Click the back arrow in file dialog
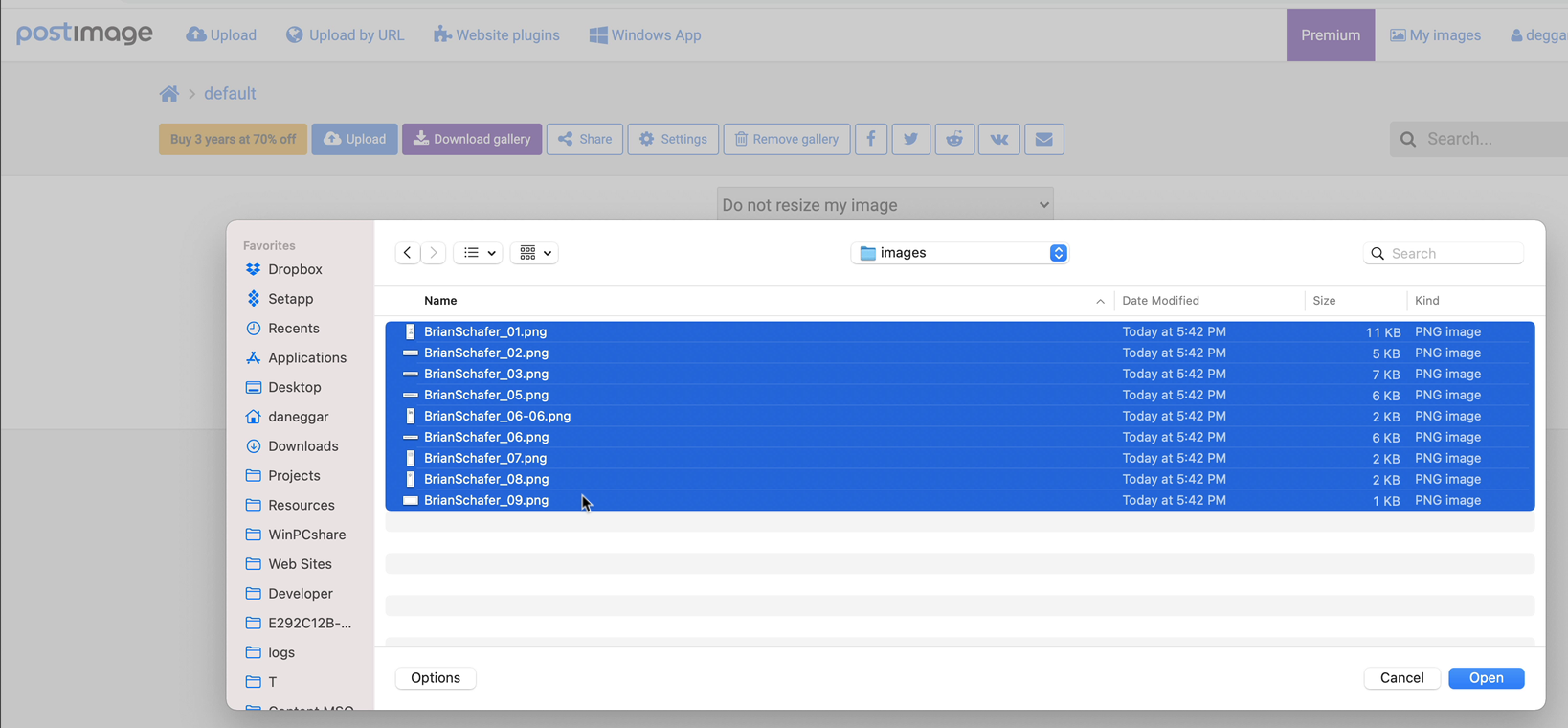The width and height of the screenshot is (1568, 728). [408, 253]
